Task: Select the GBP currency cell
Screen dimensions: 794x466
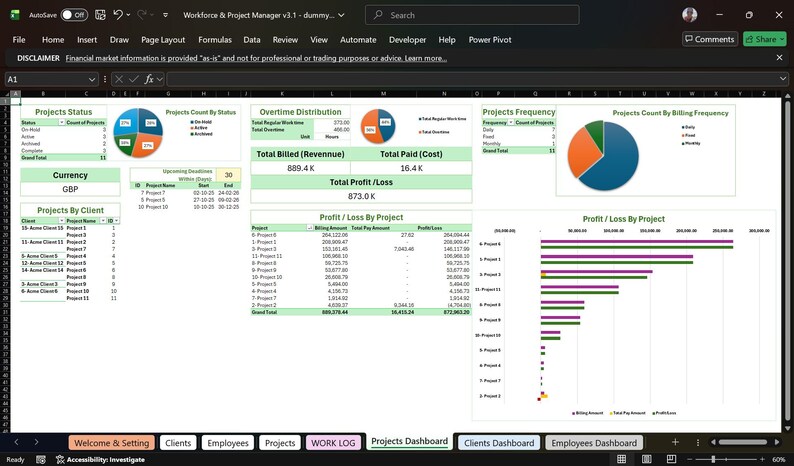Action: [70, 189]
